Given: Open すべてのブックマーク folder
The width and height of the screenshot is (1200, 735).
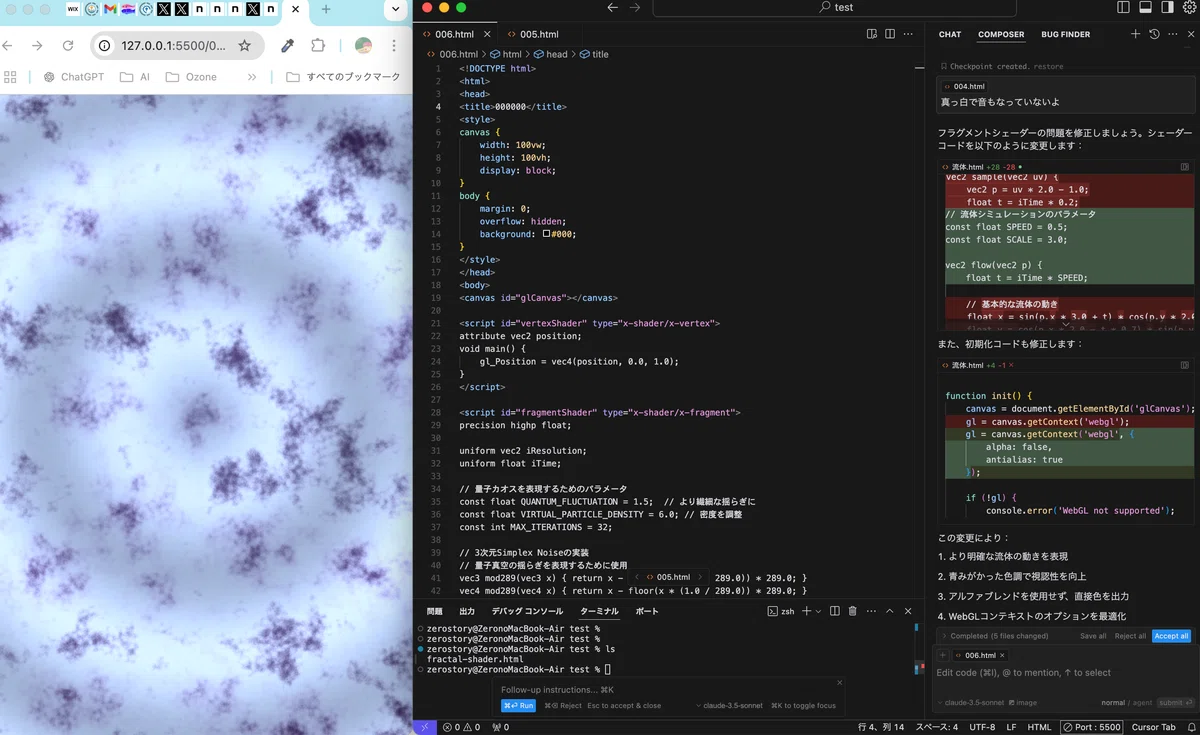Looking at the screenshot, I should pos(343,76).
